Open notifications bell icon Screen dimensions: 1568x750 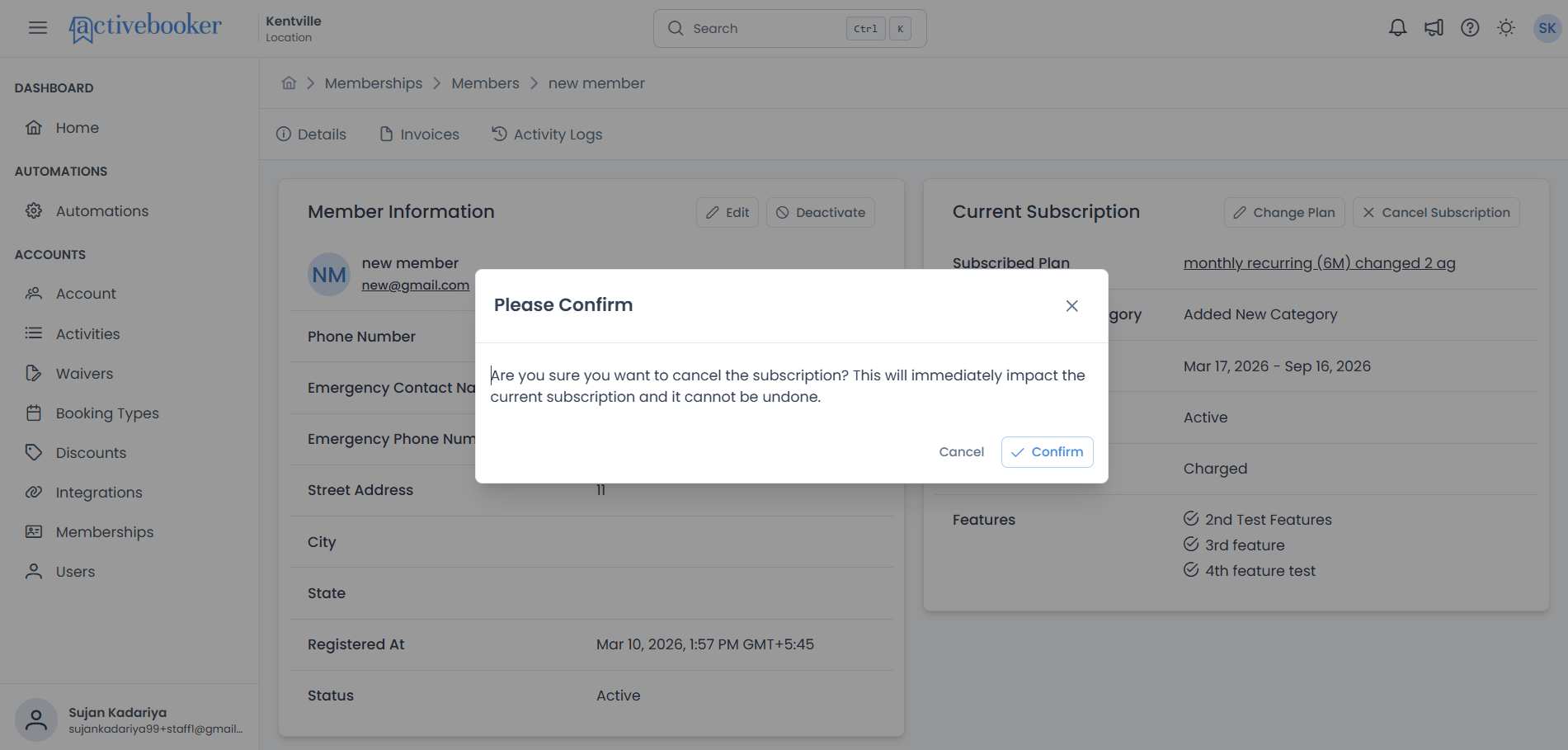1397,28
